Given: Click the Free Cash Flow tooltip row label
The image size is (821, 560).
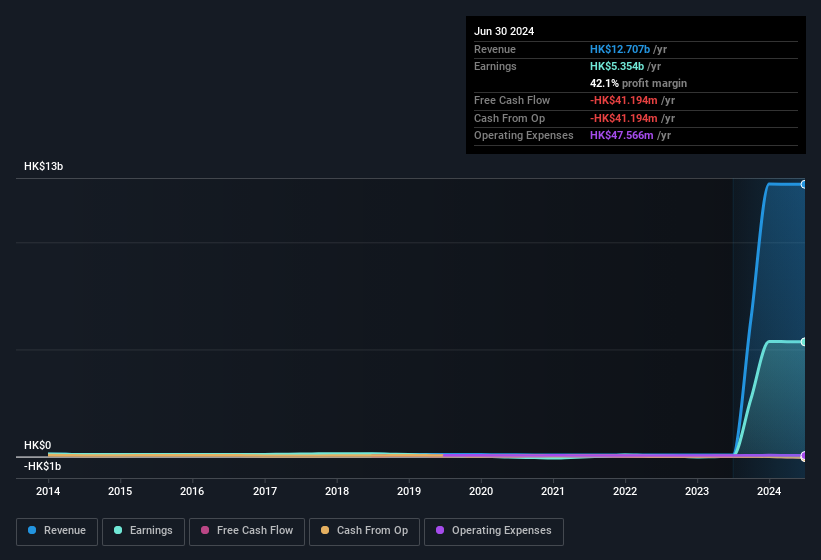Looking at the screenshot, I should pyautogui.click(x=512, y=100).
